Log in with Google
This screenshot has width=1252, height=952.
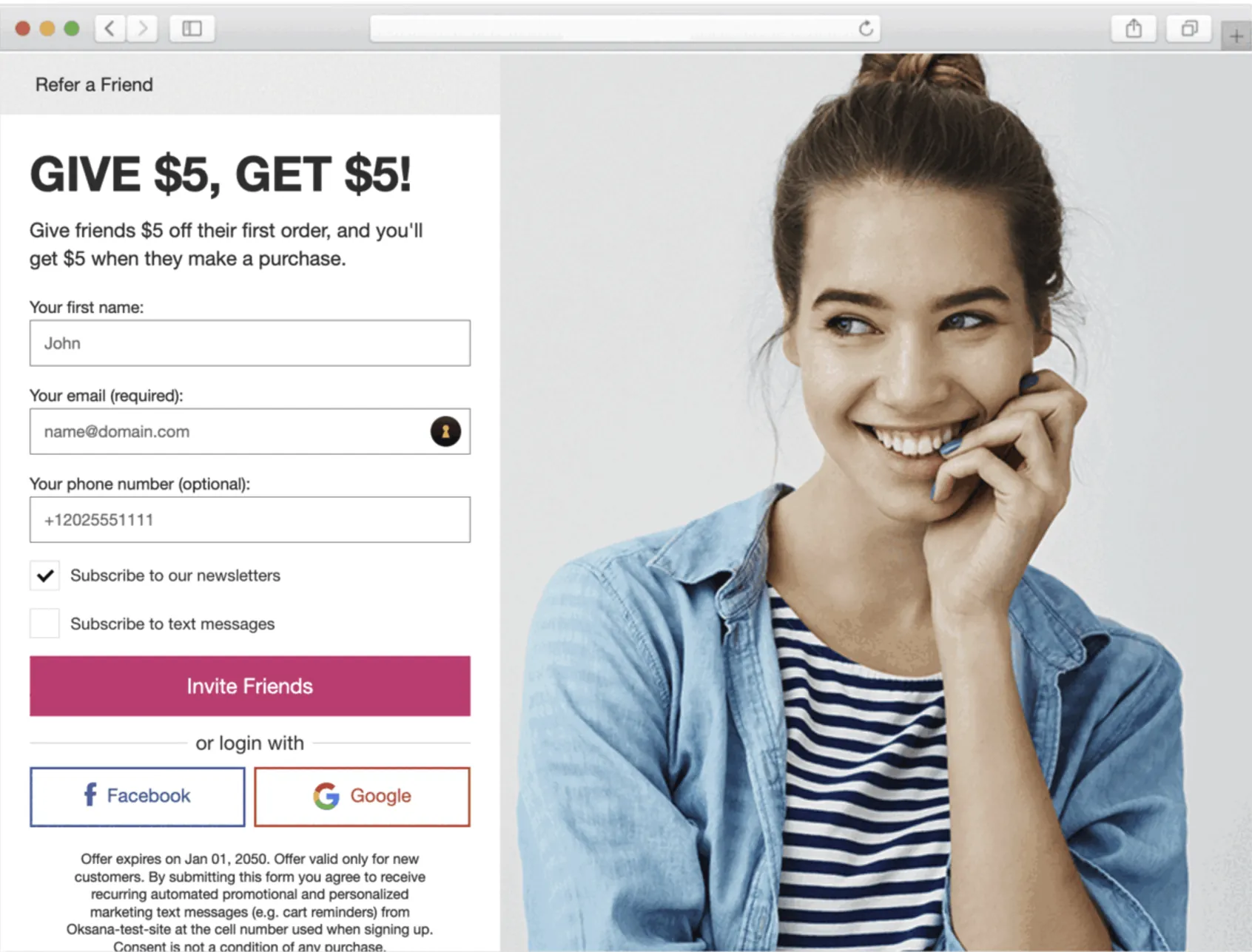363,797
